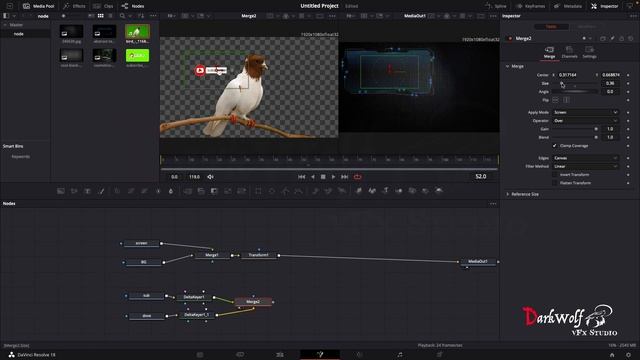
Task: Toggle the Clamp Coverage checkbox
Action: (x=554, y=146)
